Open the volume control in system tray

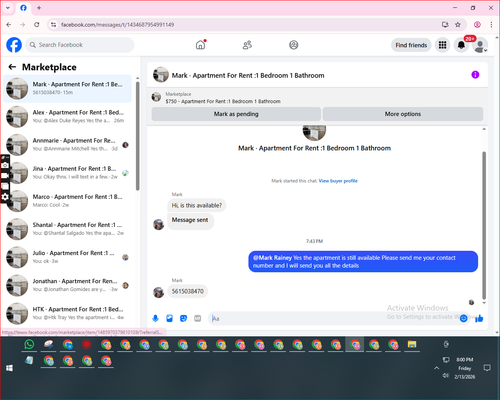point(446,376)
